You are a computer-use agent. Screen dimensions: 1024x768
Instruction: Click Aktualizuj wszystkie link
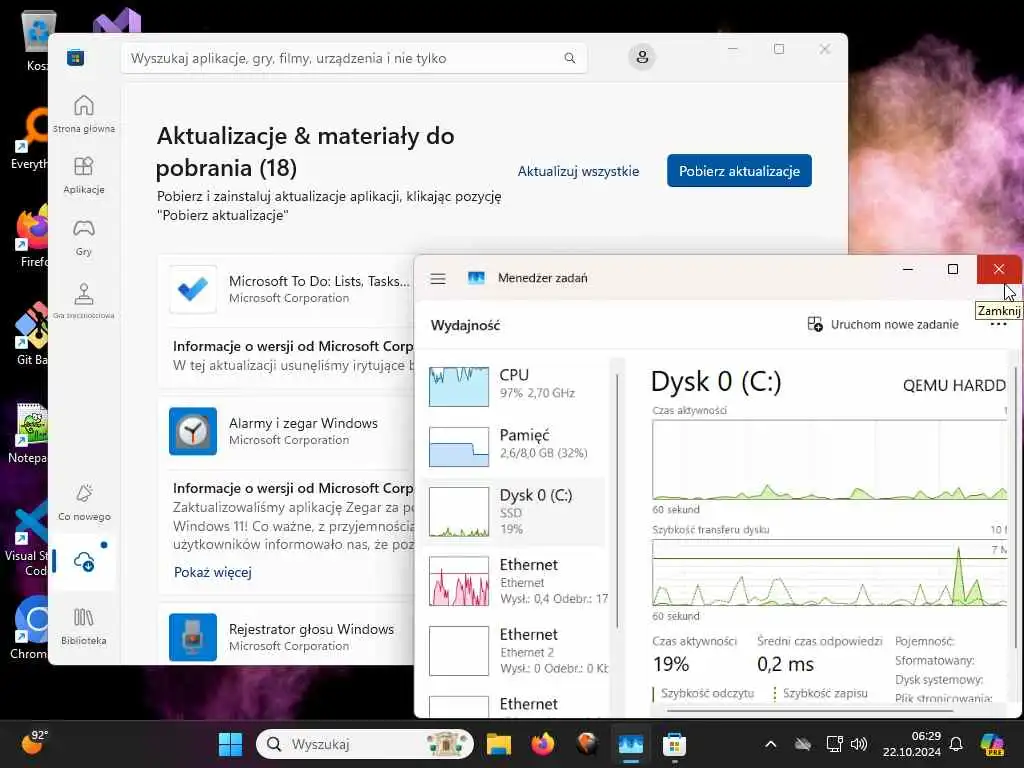point(578,171)
